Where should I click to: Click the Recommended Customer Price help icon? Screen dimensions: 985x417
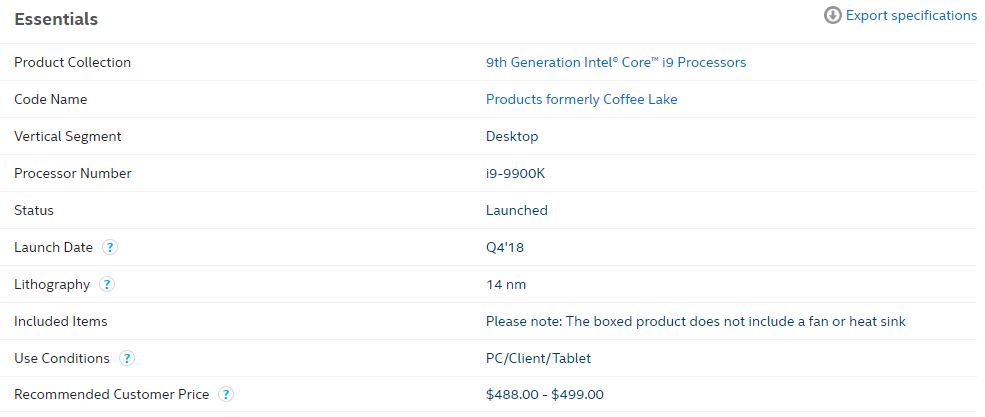coord(226,395)
